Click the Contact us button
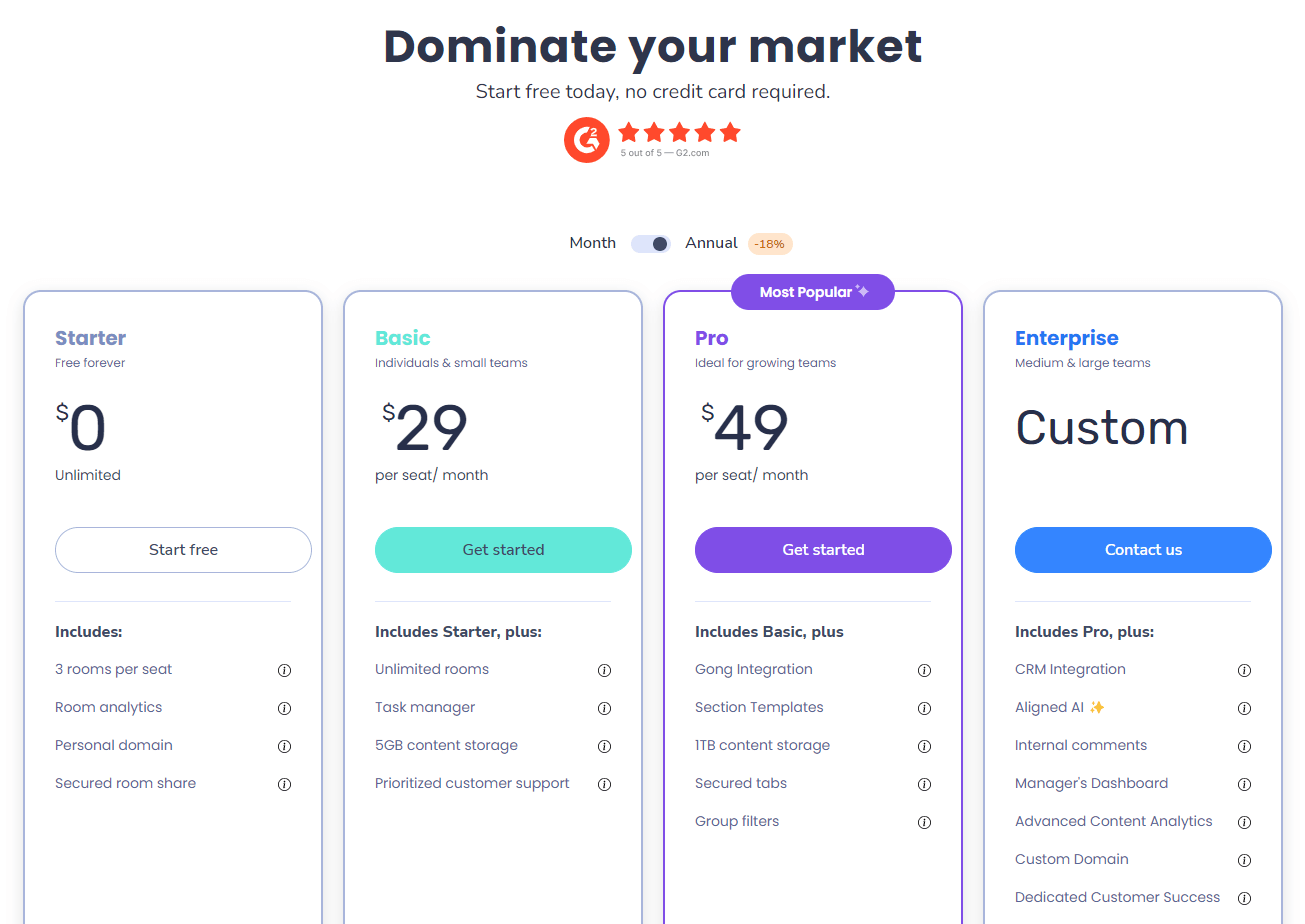 tap(1143, 550)
